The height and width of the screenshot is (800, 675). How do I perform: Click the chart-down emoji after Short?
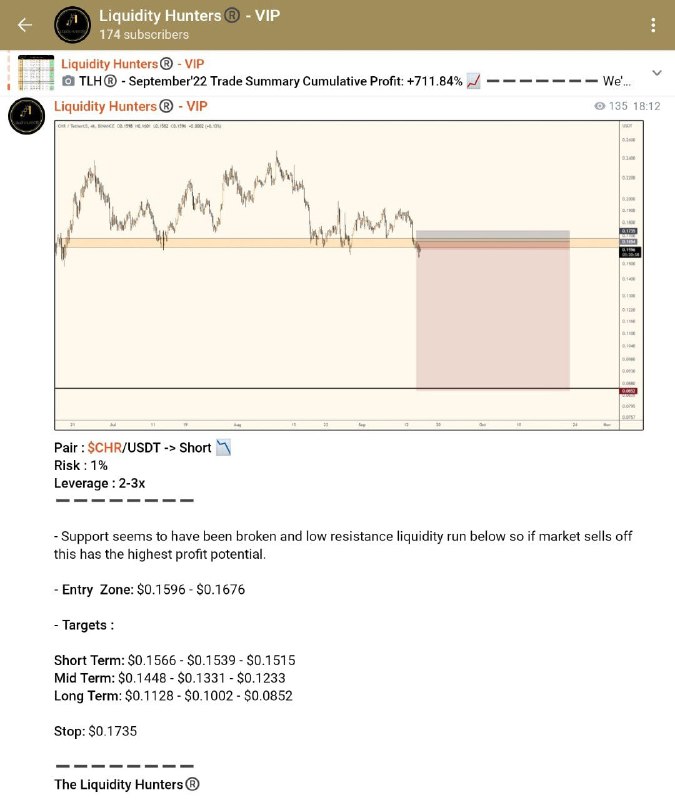pyautogui.click(x=223, y=447)
